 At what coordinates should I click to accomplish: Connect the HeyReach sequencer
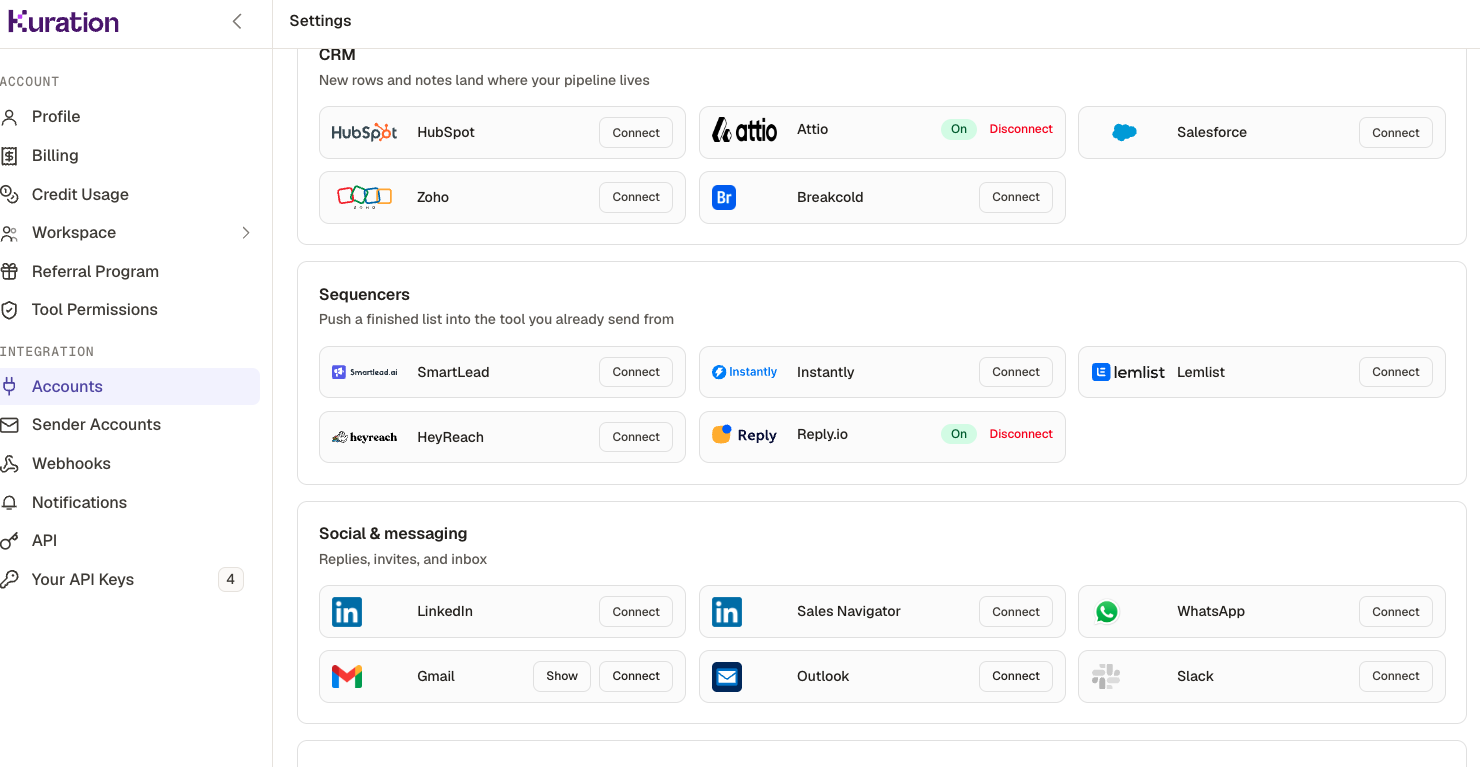[636, 437]
